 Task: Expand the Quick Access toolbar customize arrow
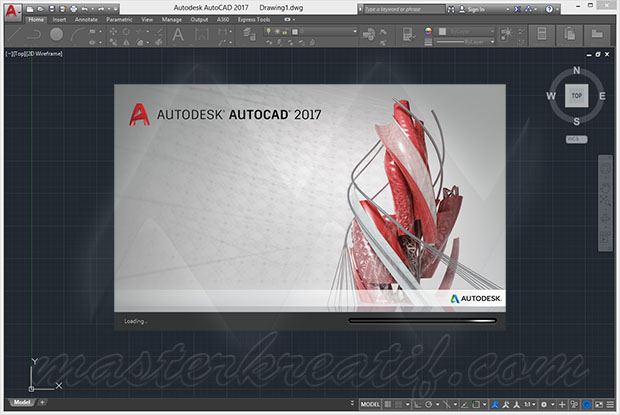coord(115,9)
